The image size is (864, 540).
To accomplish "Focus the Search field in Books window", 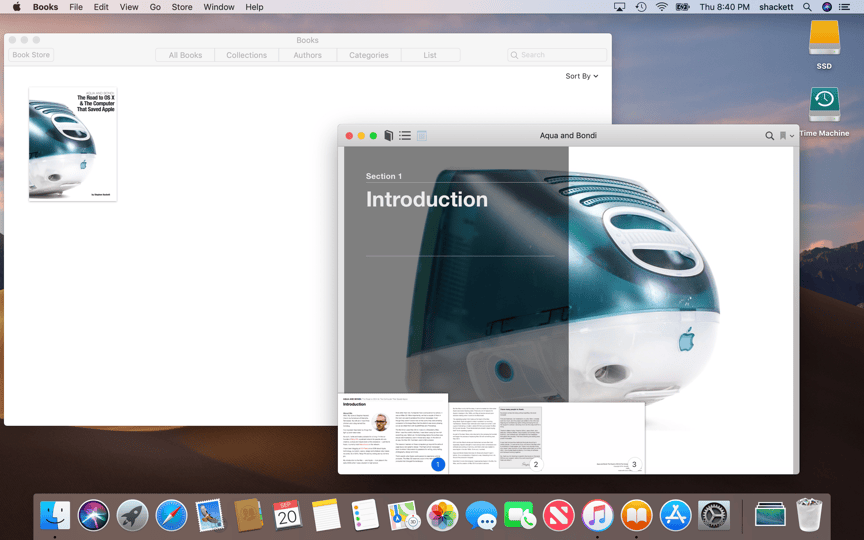I will (557, 55).
